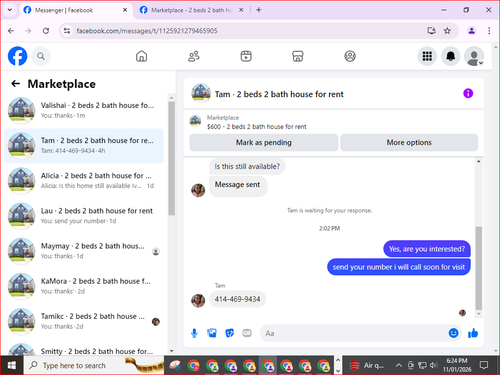Viewport: 500px width, 375px height.
Task: Open Smitty conversation in list
Action: (x=84, y=348)
